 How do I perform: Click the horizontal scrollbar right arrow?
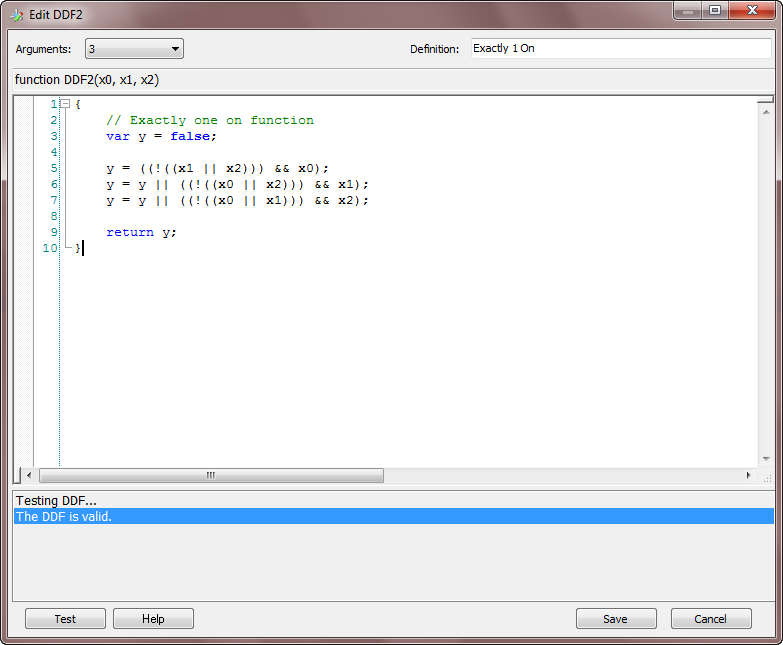[x=748, y=476]
